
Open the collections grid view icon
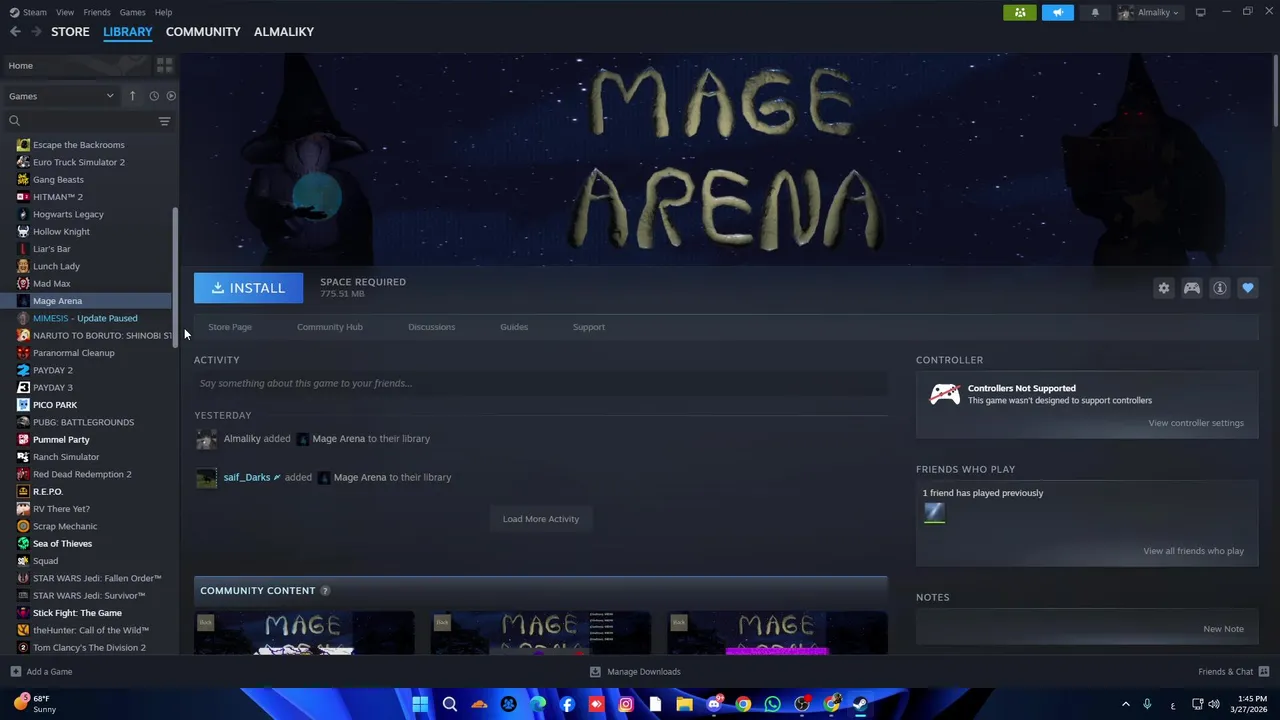point(165,65)
